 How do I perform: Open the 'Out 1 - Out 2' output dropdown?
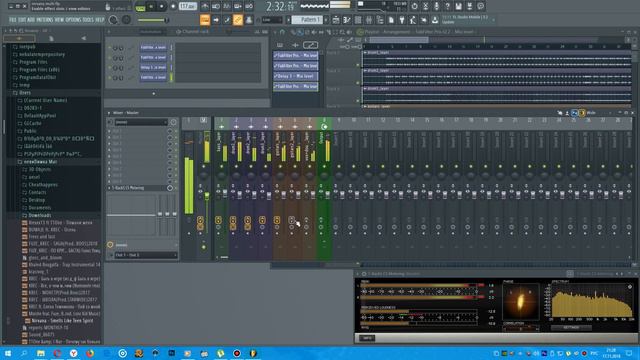(x=145, y=255)
